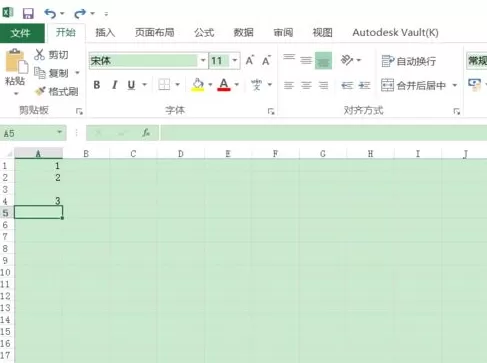Undo the last action

point(50,13)
